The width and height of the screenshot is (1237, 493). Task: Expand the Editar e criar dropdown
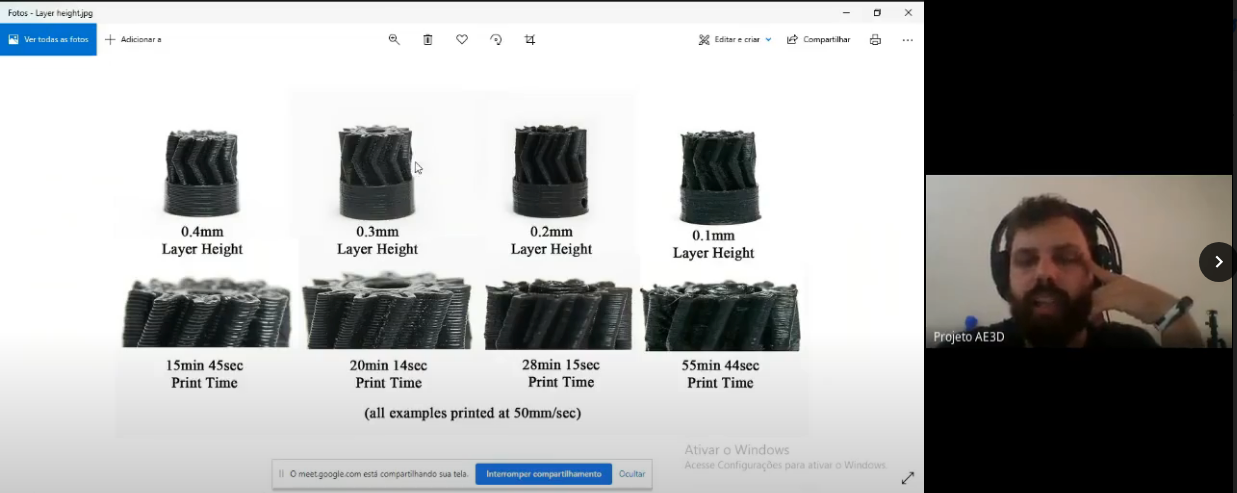click(x=735, y=39)
